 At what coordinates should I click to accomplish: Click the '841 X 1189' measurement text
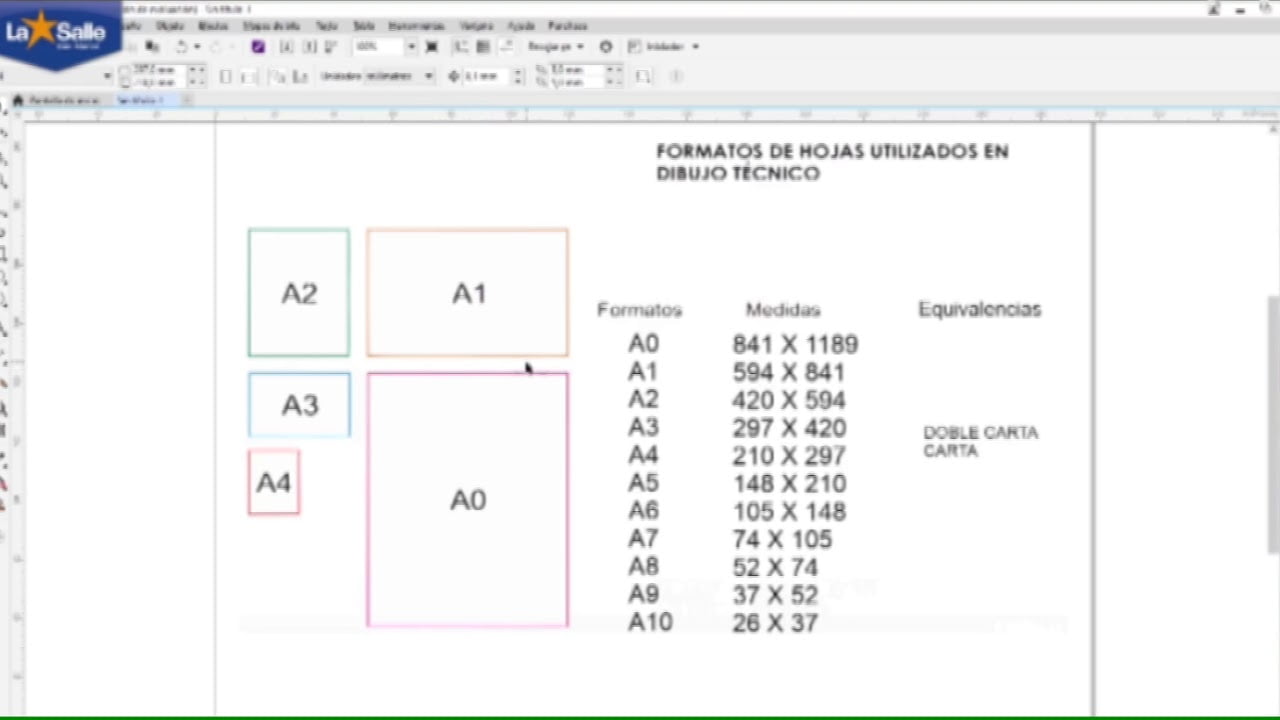click(x=795, y=345)
